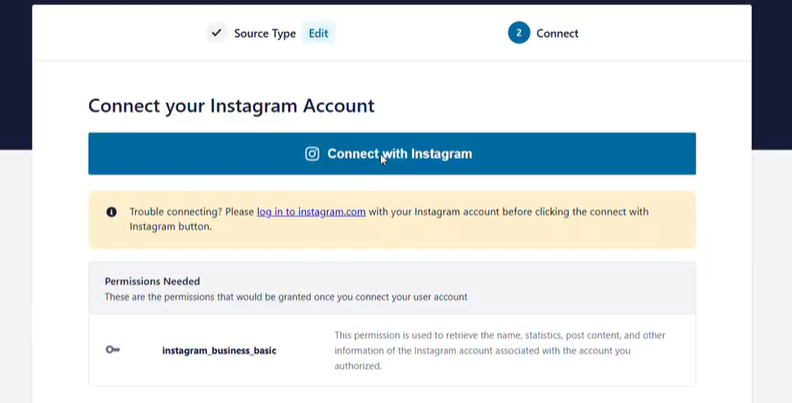
Task: Select the Source Type step label
Action: (x=265, y=33)
